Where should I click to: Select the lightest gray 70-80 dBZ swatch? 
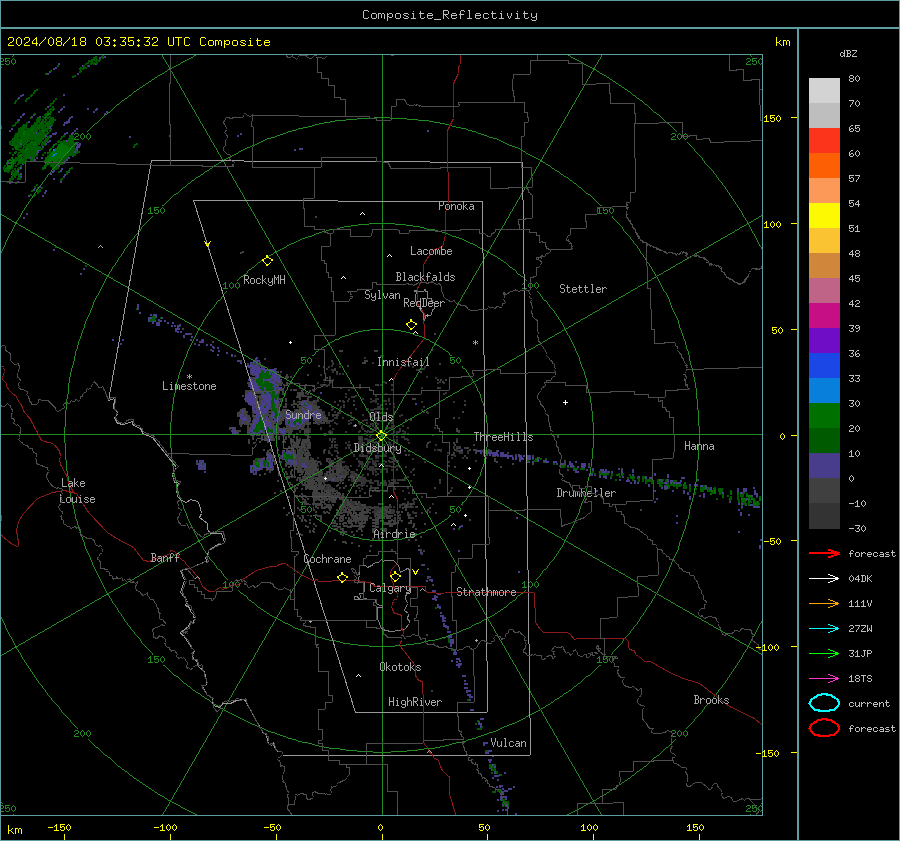click(824, 91)
